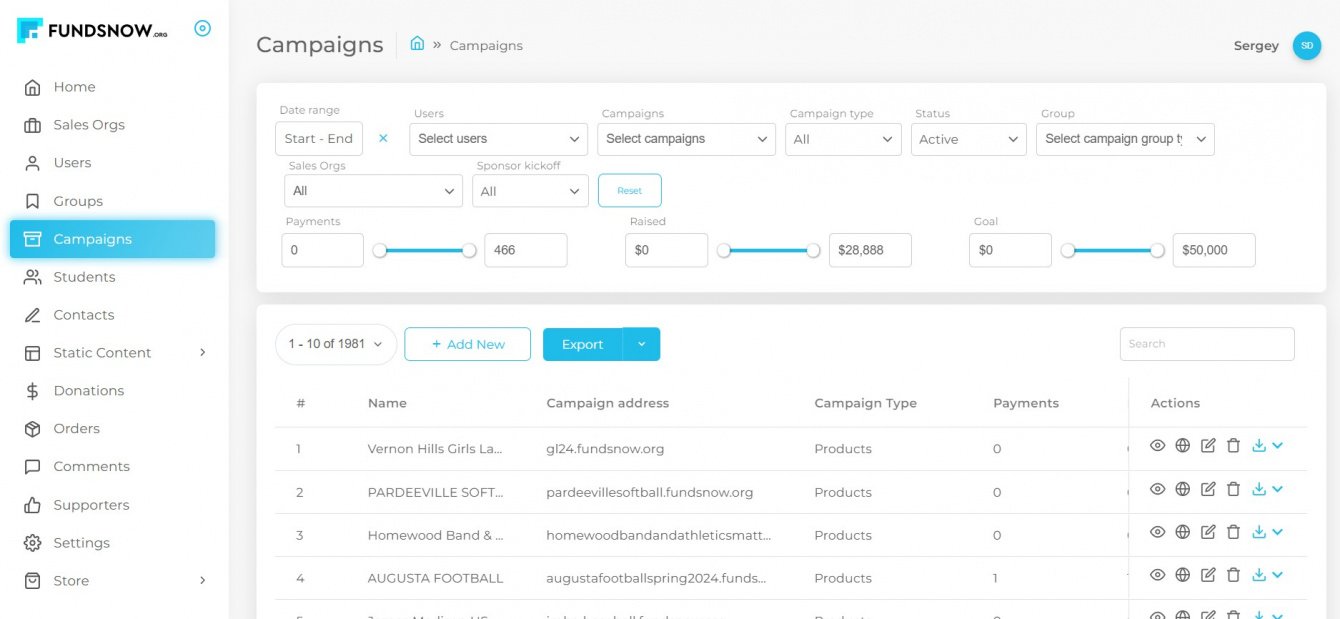Open the Export options dropdown arrow
Viewport: 1340px width, 619px height.
tap(641, 344)
